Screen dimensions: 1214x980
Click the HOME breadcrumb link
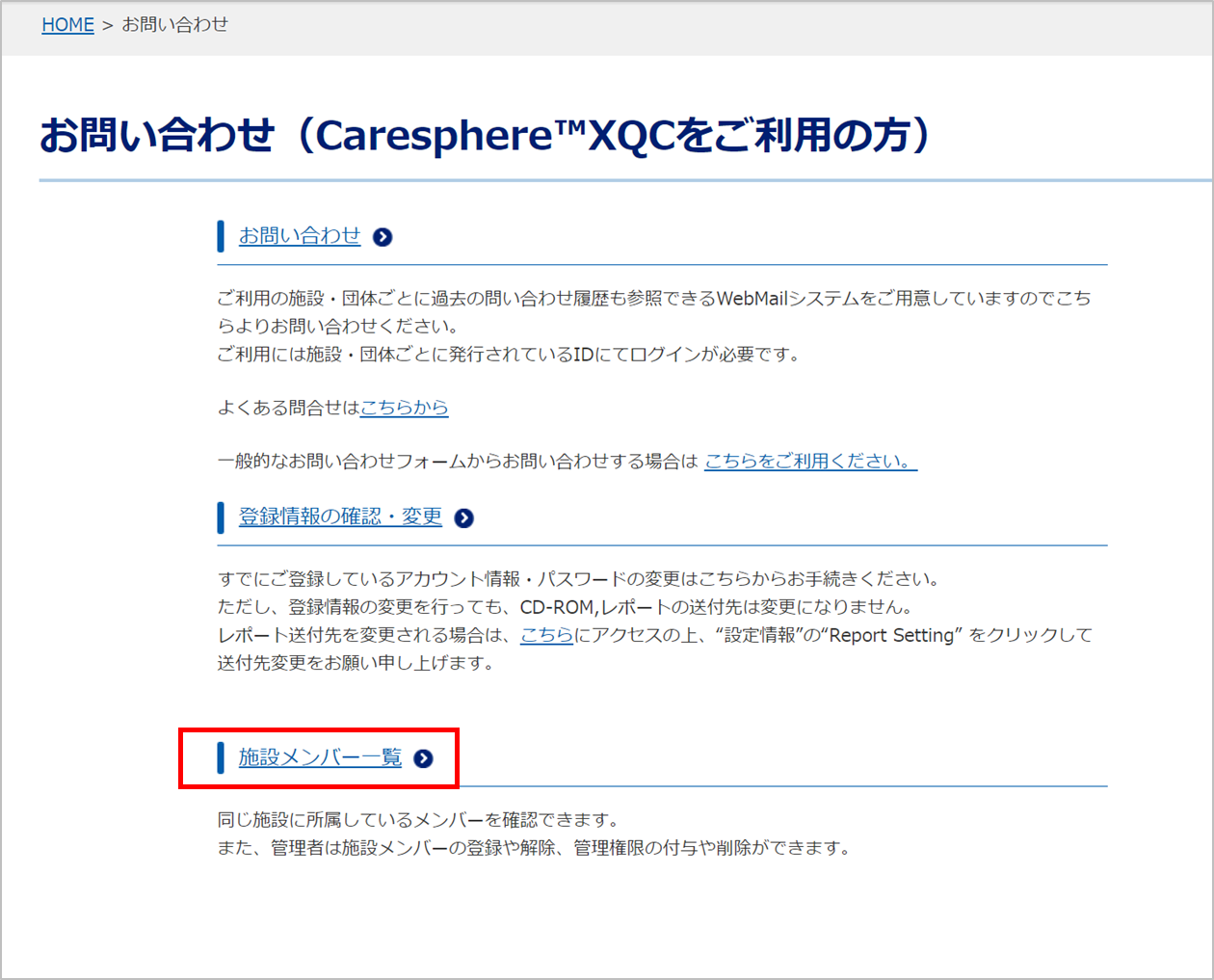pyautogui.click(x=67, y=25)
